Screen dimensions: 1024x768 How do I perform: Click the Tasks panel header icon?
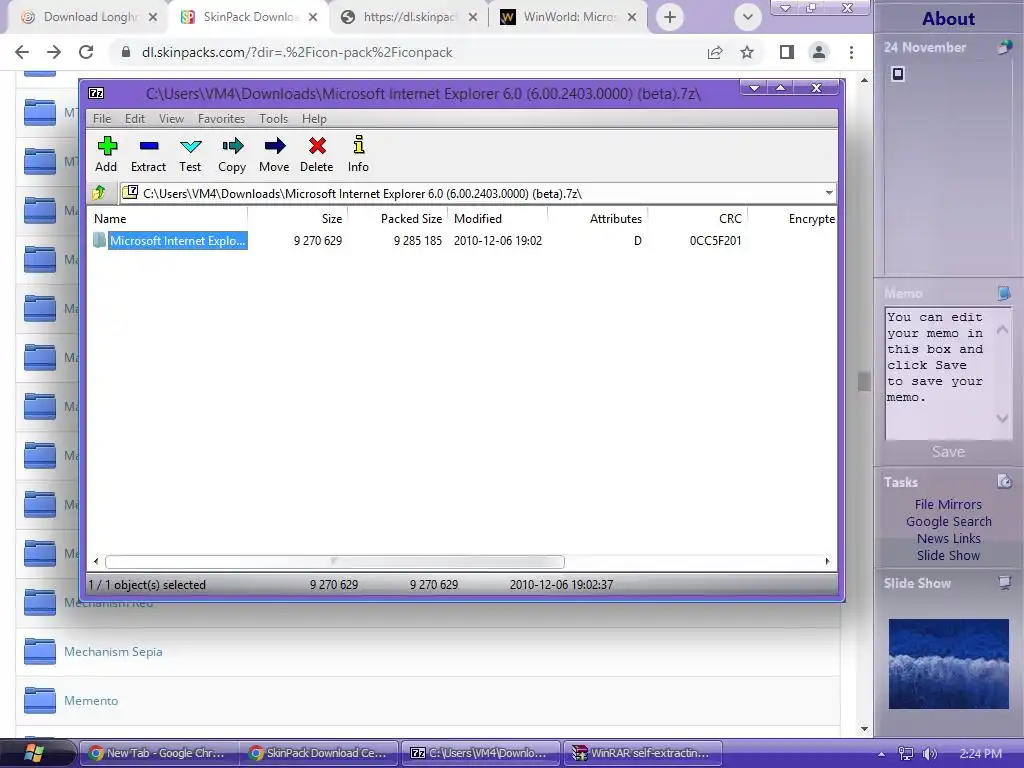(x=1004, y=482)
